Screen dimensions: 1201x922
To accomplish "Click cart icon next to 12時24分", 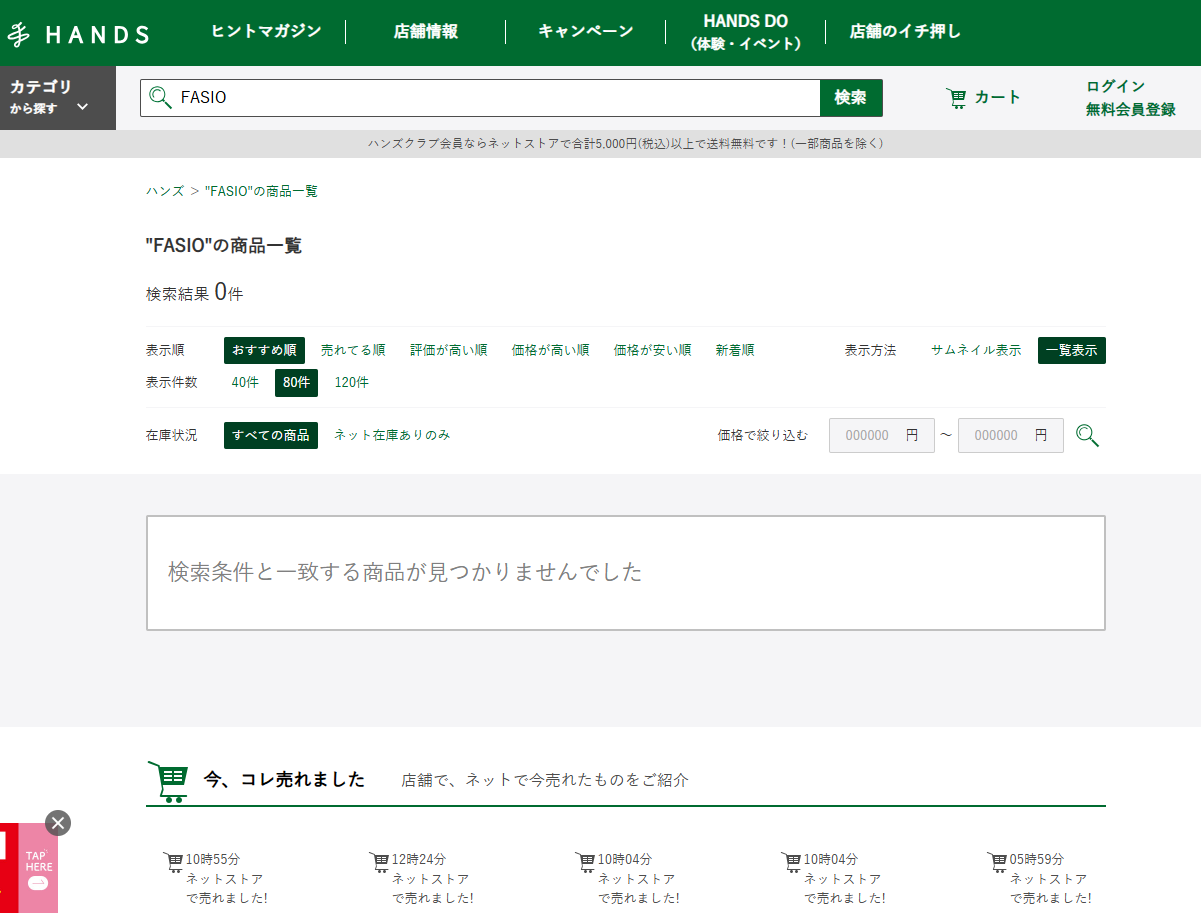I will (x=380, y=860).
